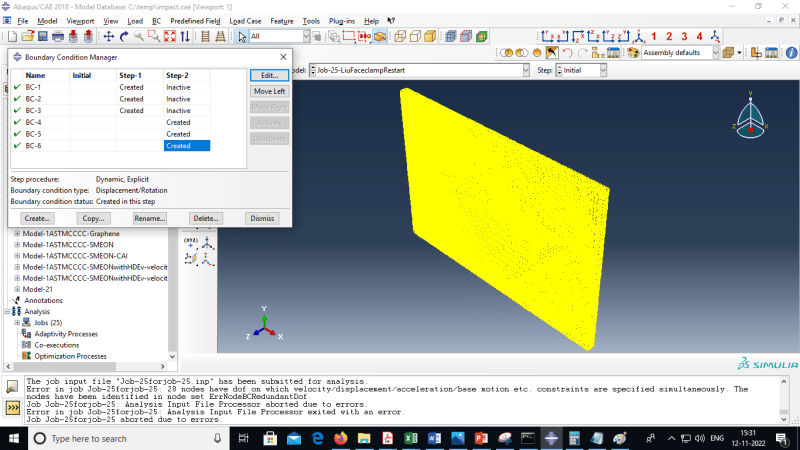Select the BC-1 row name

[x=33, y=87]
